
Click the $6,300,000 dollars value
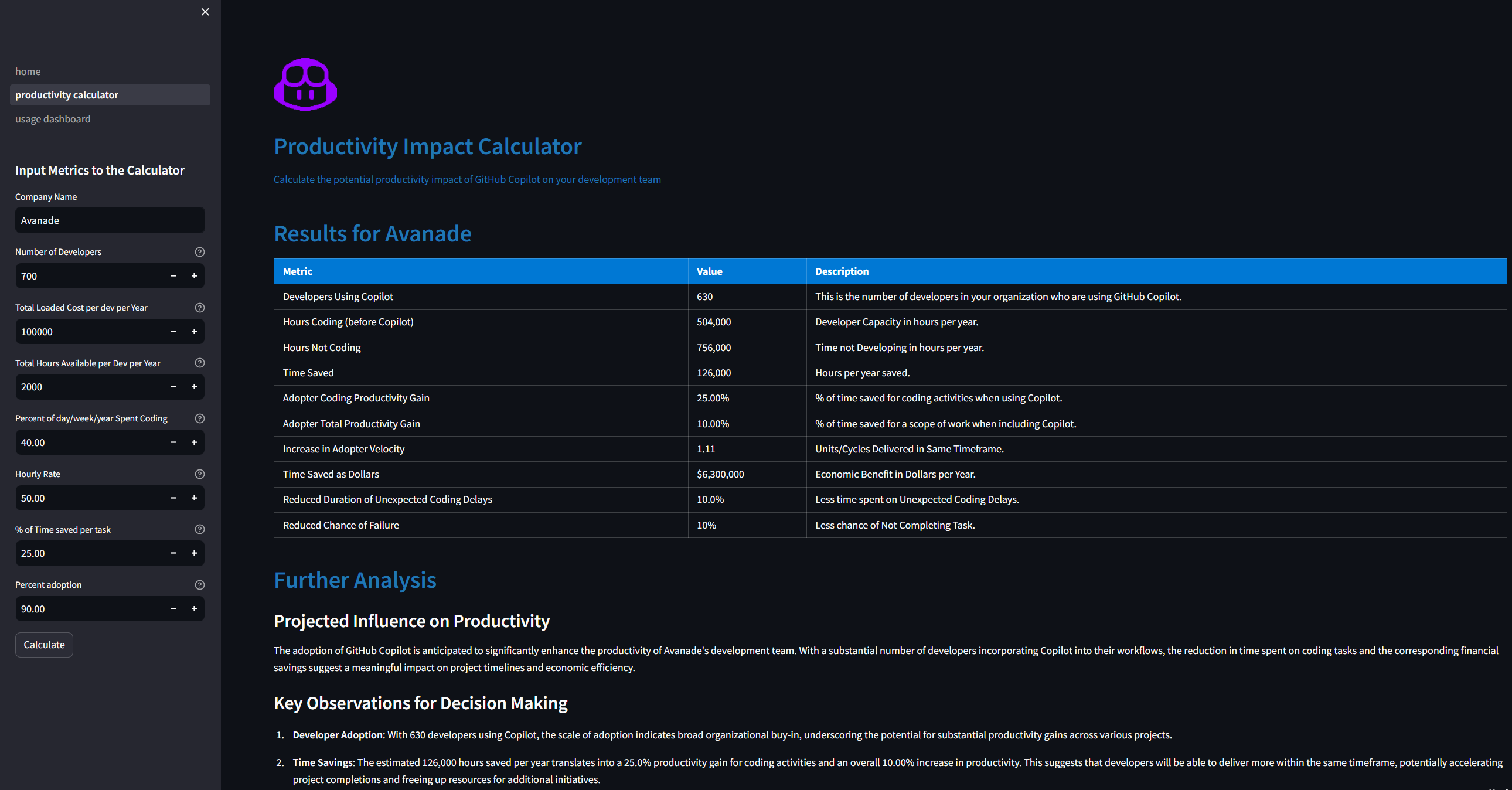click(720, 474)
